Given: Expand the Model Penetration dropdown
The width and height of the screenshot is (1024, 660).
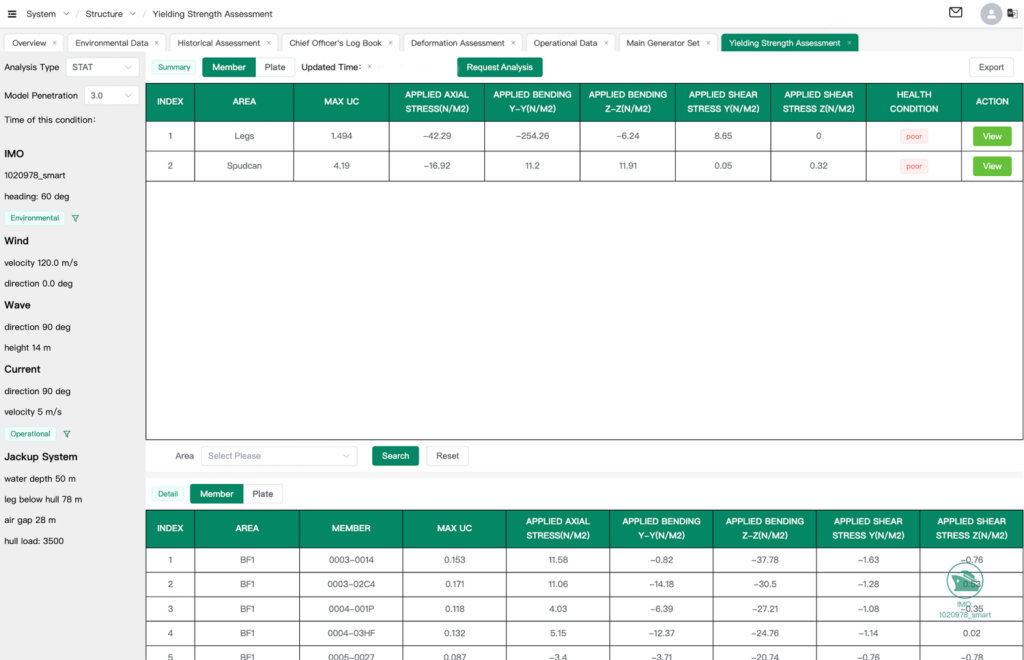Looking at the screenshot, I should click(111, 96).
